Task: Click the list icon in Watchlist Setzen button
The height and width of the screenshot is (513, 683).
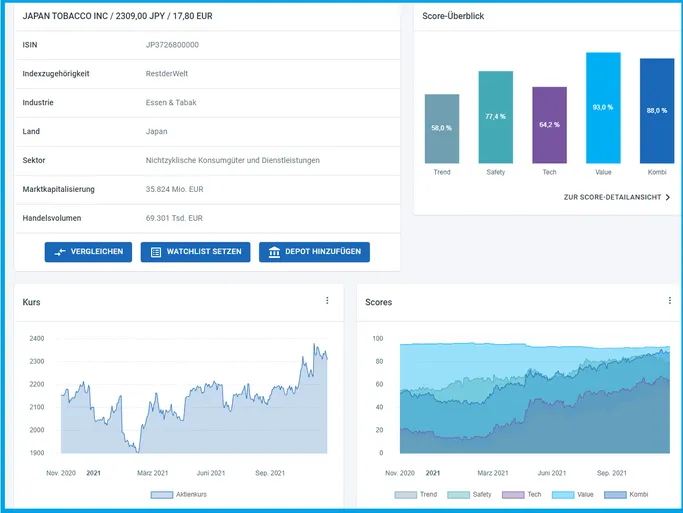Action: click(x=156, y=252)
